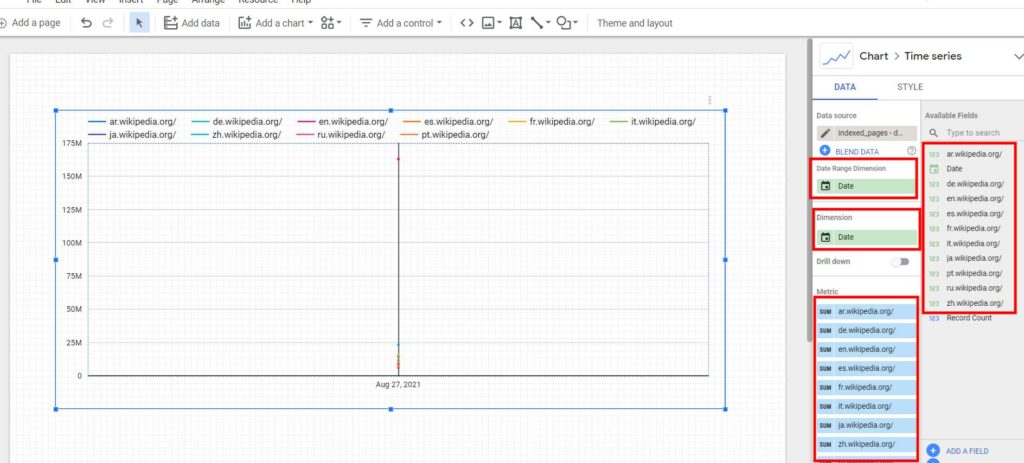Click the Aug 27, 2021 axis label
Screen dimensions: 1024x463
(398, 385)
